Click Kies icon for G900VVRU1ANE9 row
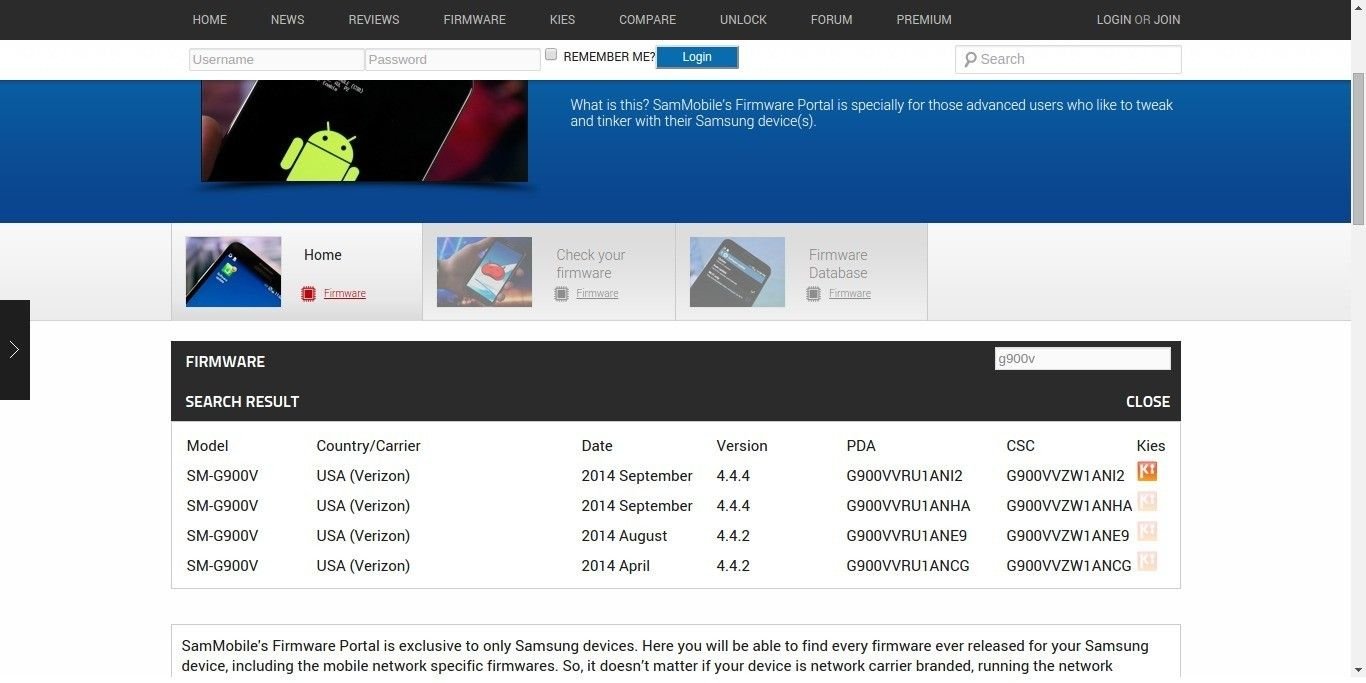 click(1147, 531)
